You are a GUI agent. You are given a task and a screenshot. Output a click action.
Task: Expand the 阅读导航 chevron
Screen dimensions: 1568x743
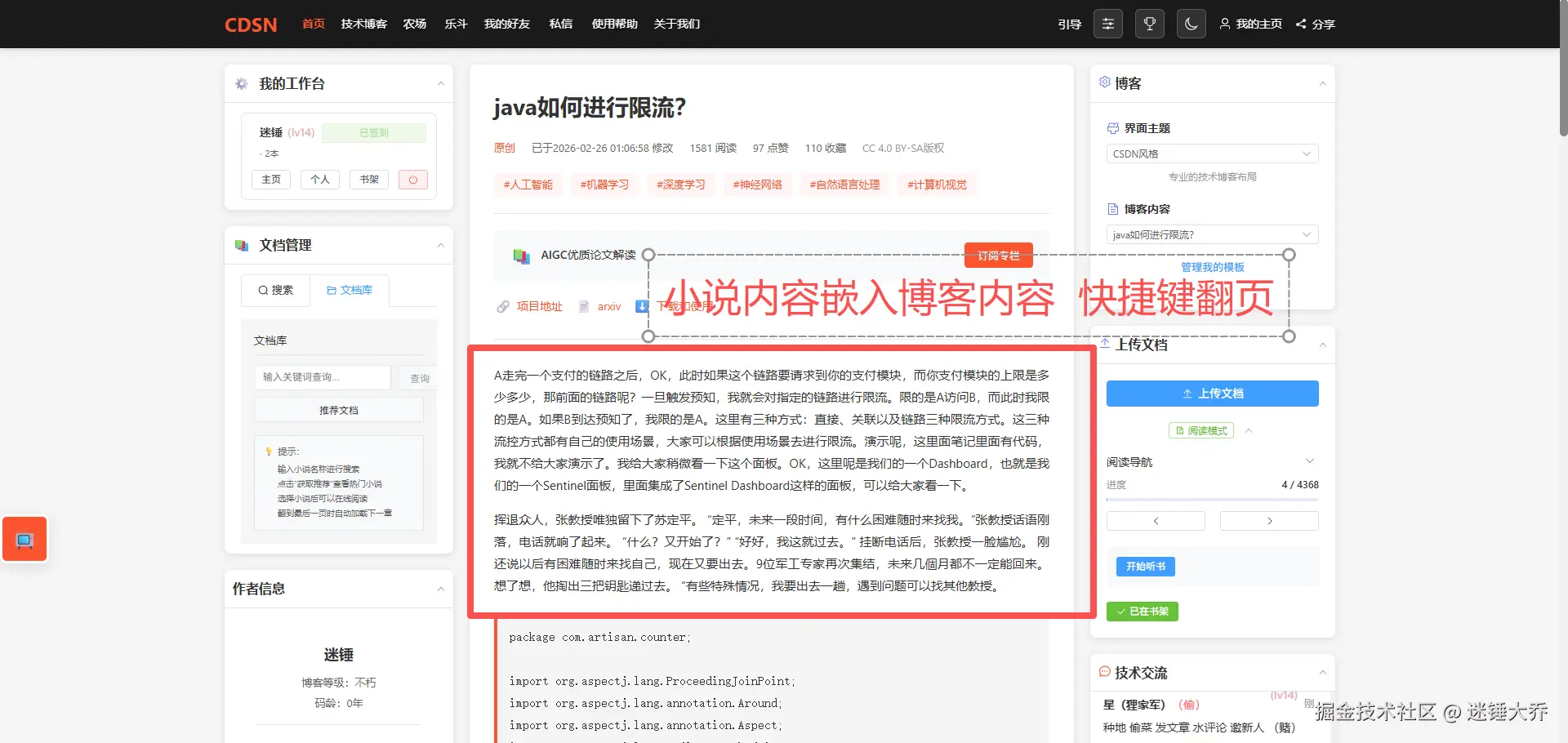1310,461
